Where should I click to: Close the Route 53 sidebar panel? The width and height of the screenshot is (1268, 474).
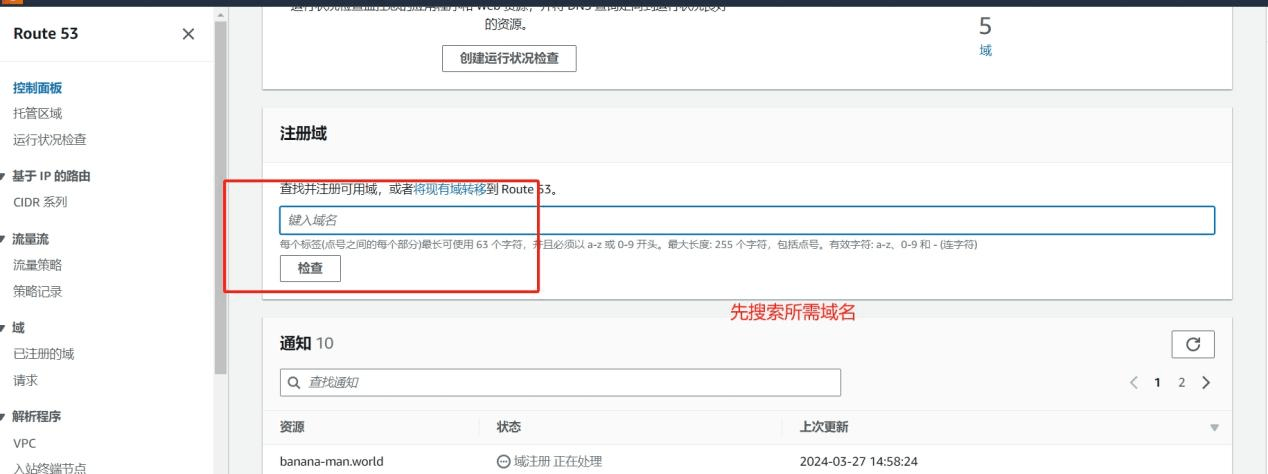tap(188, 34)
